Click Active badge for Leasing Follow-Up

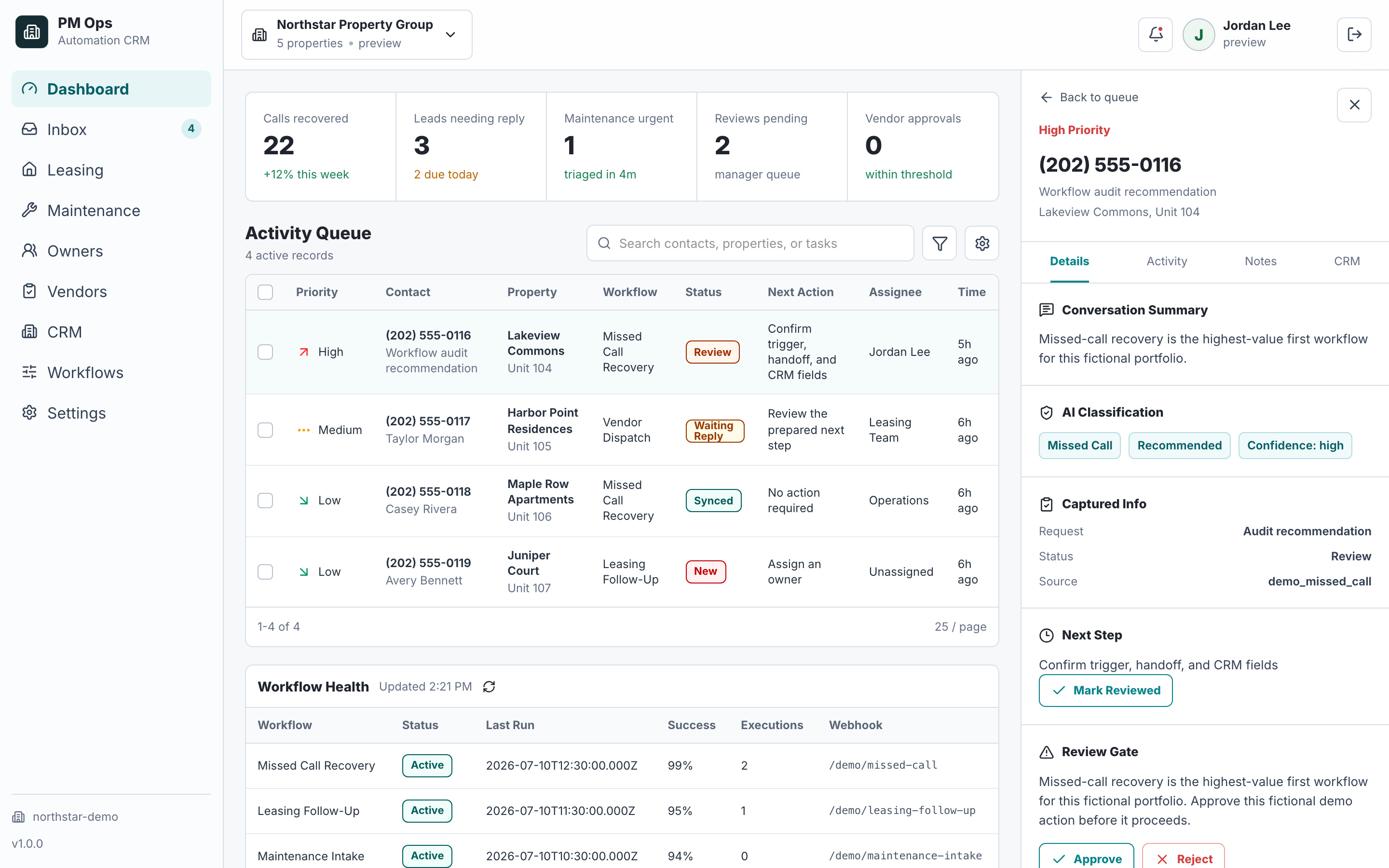pos(427,811)
